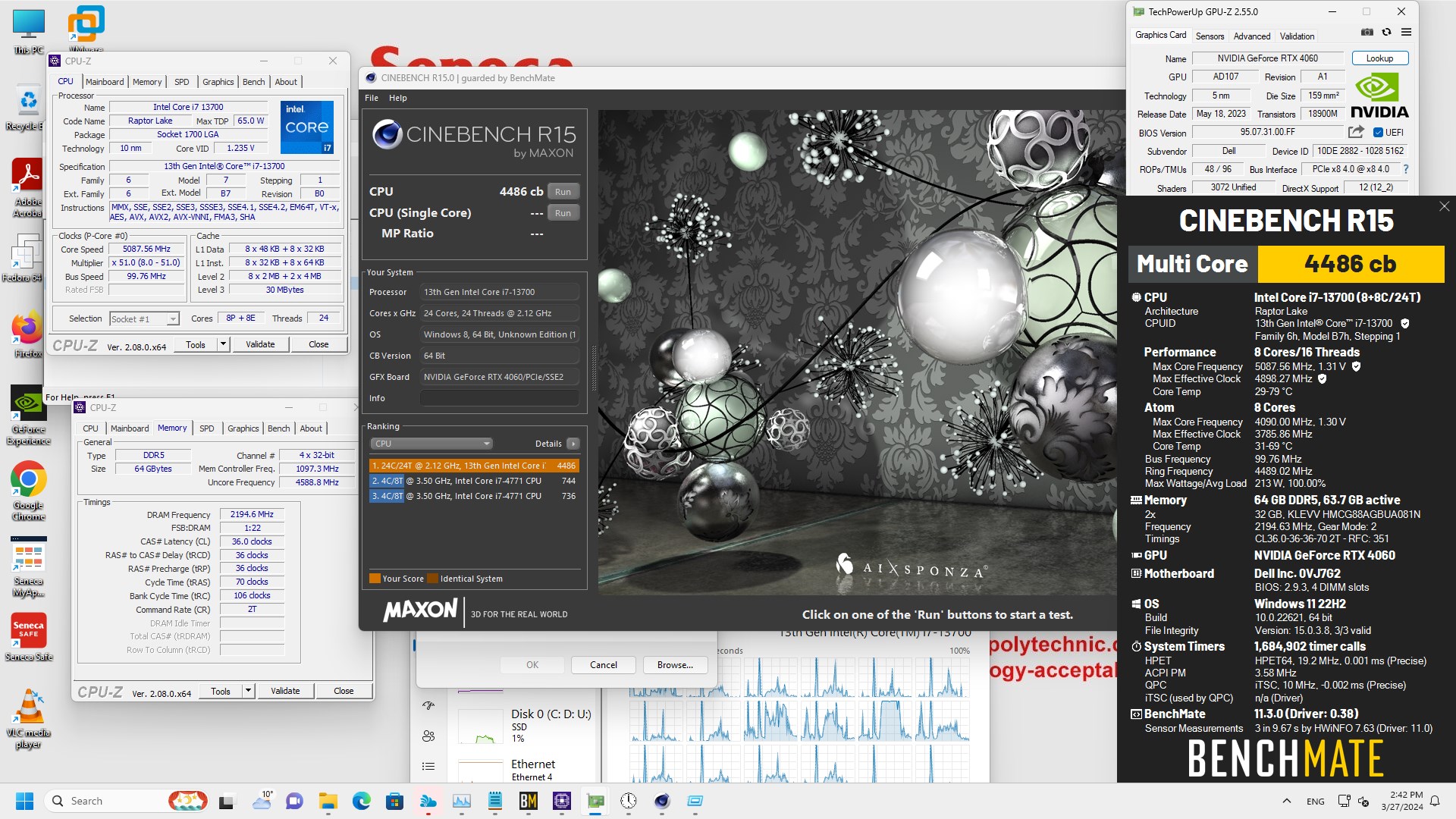Close the BenchMate result panel
The width and height of the screenshot is (1456, 819).
coord(1444,206)
